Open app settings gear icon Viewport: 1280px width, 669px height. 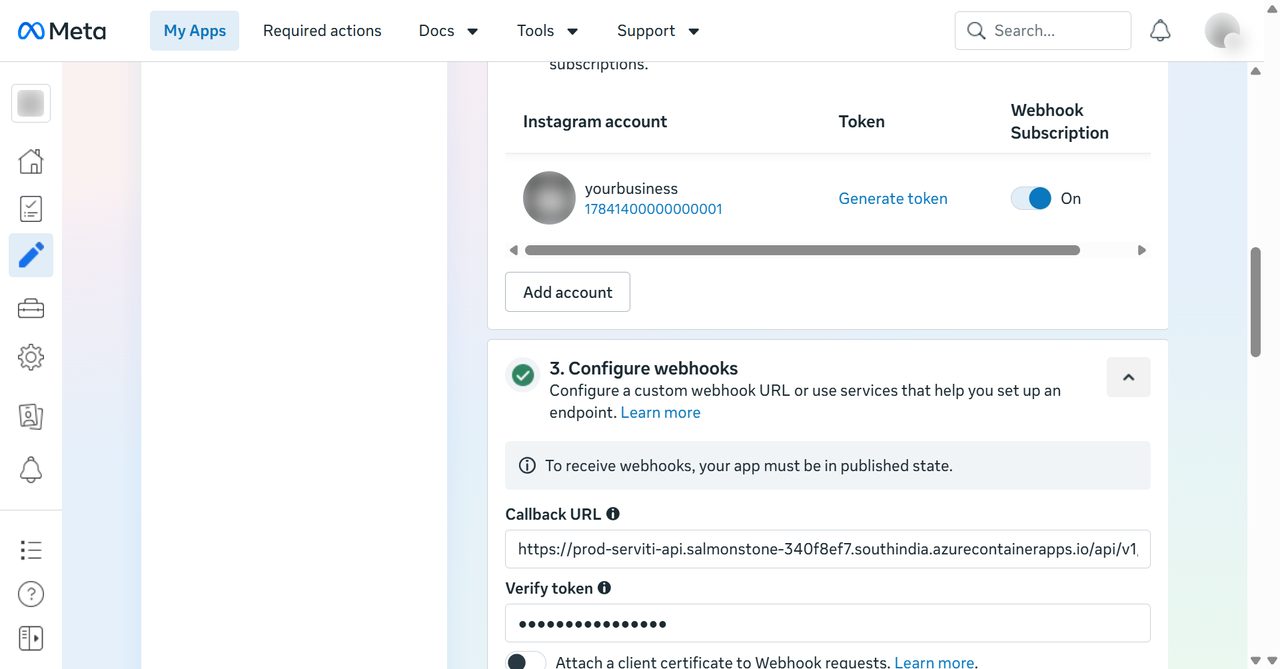pos(31,357)
